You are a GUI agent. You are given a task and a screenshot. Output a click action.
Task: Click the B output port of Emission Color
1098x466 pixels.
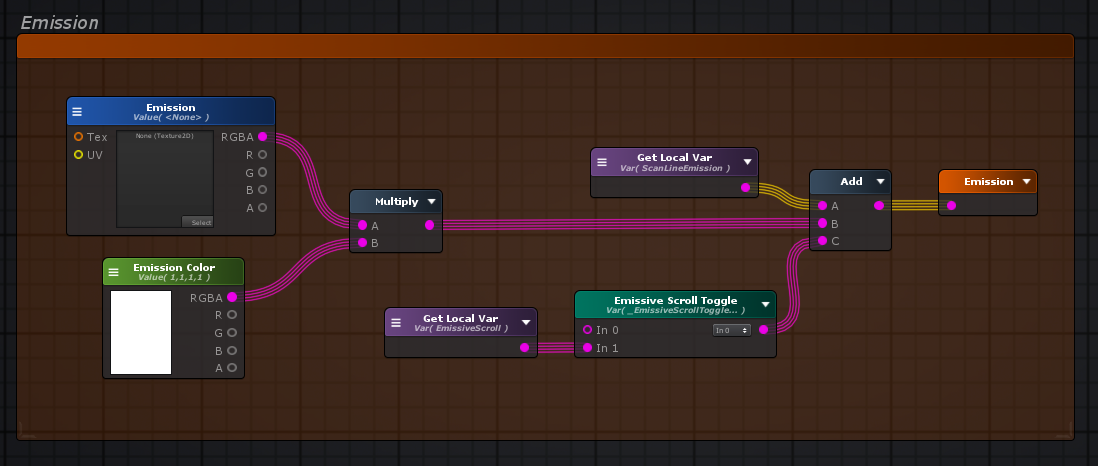[232, 350]
